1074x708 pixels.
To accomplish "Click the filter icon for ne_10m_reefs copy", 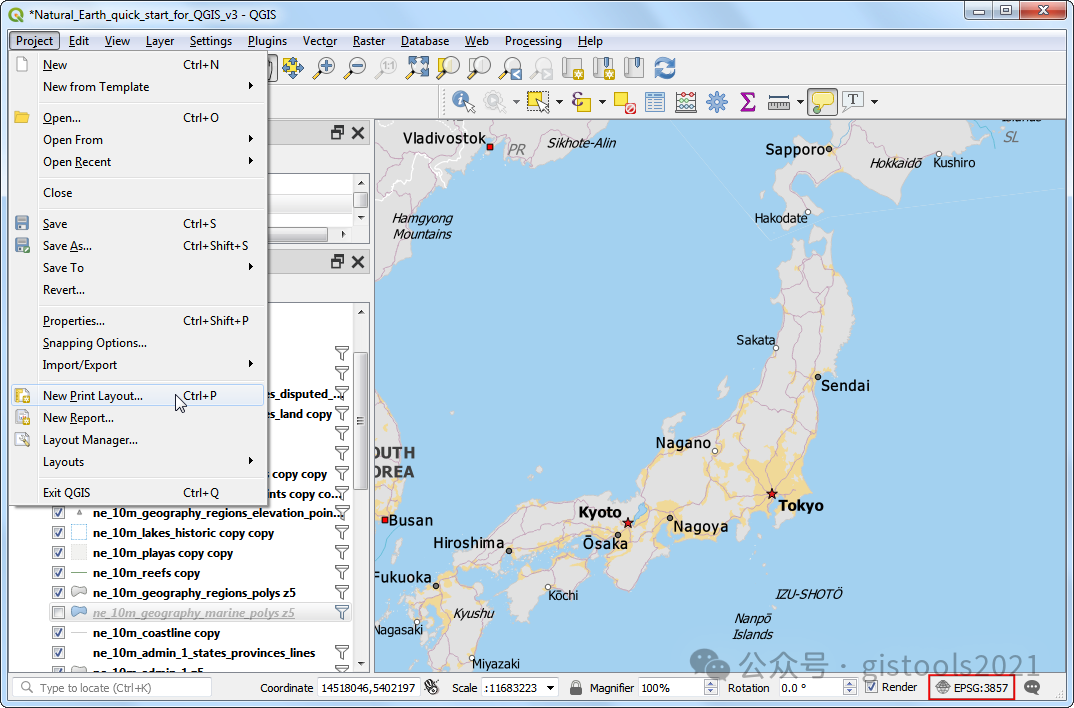I will pyautogui.click(x=342, y=572).
